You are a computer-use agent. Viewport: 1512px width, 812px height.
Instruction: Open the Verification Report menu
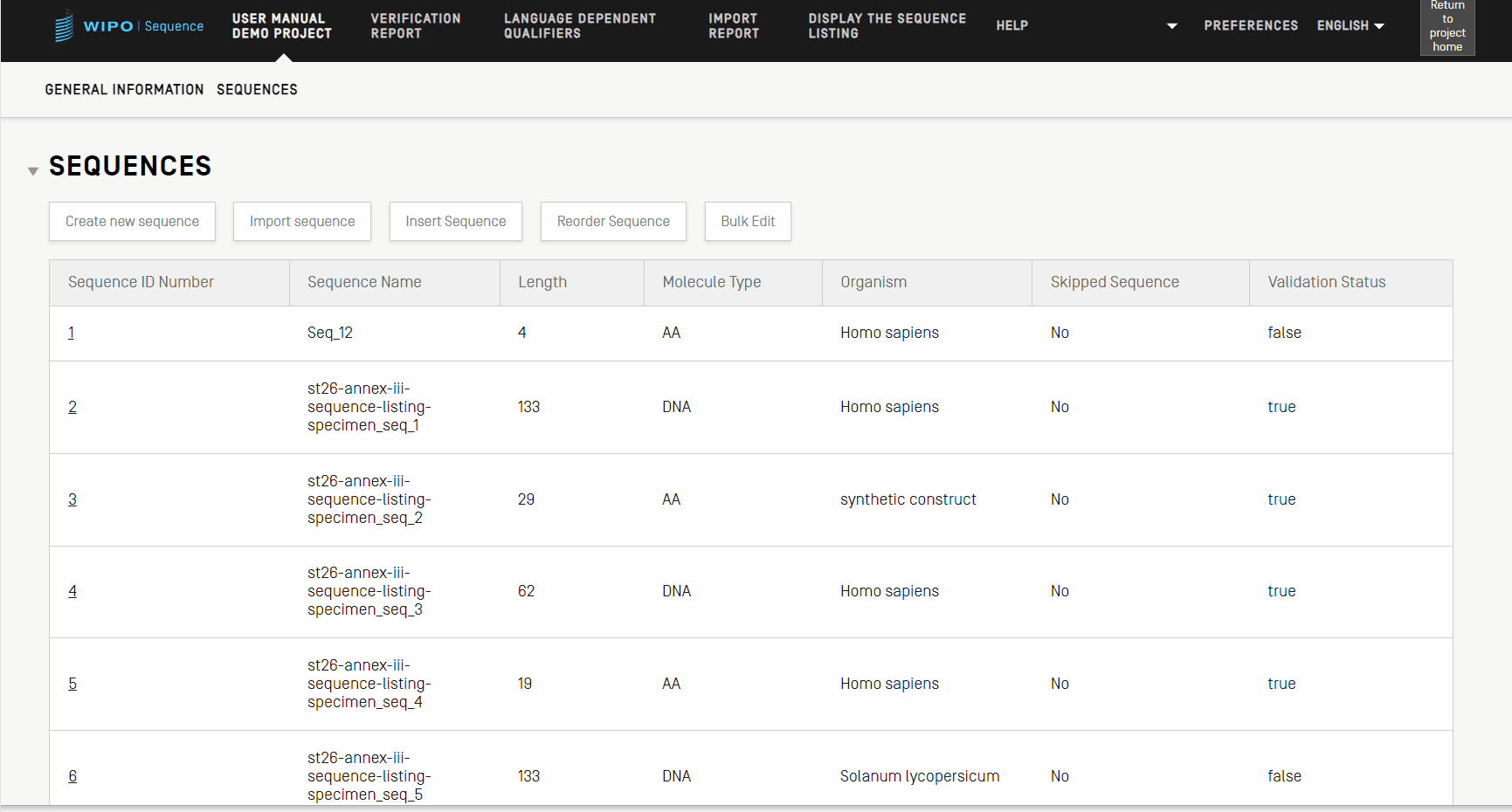click(x=415, y=26)
